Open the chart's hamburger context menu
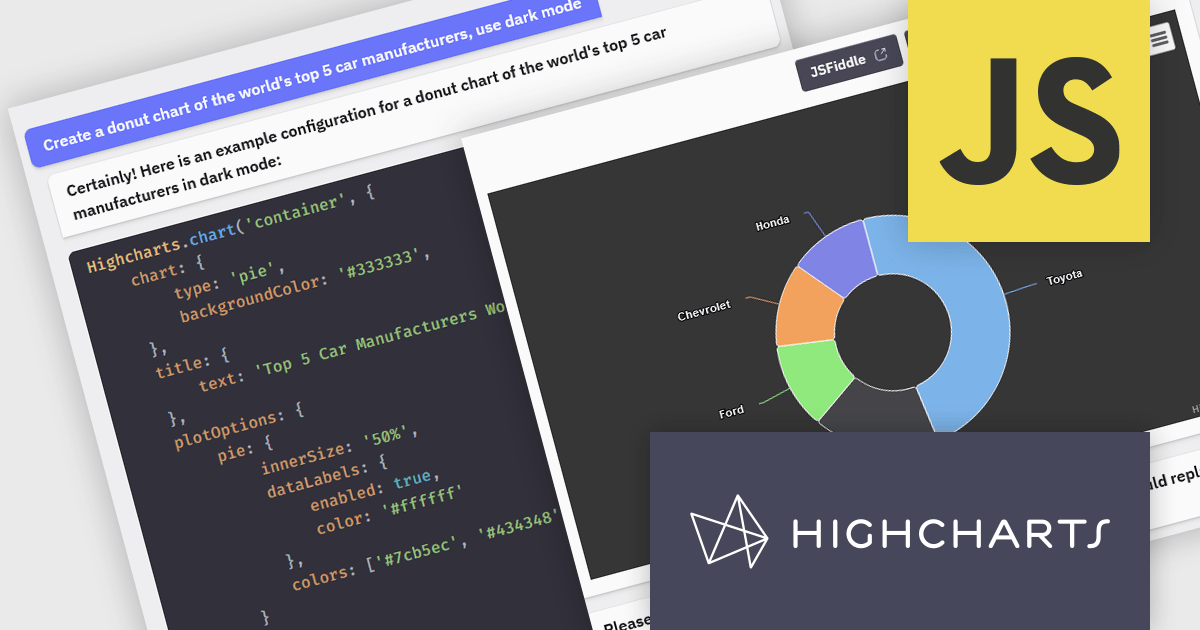 tap(1160, 36)
